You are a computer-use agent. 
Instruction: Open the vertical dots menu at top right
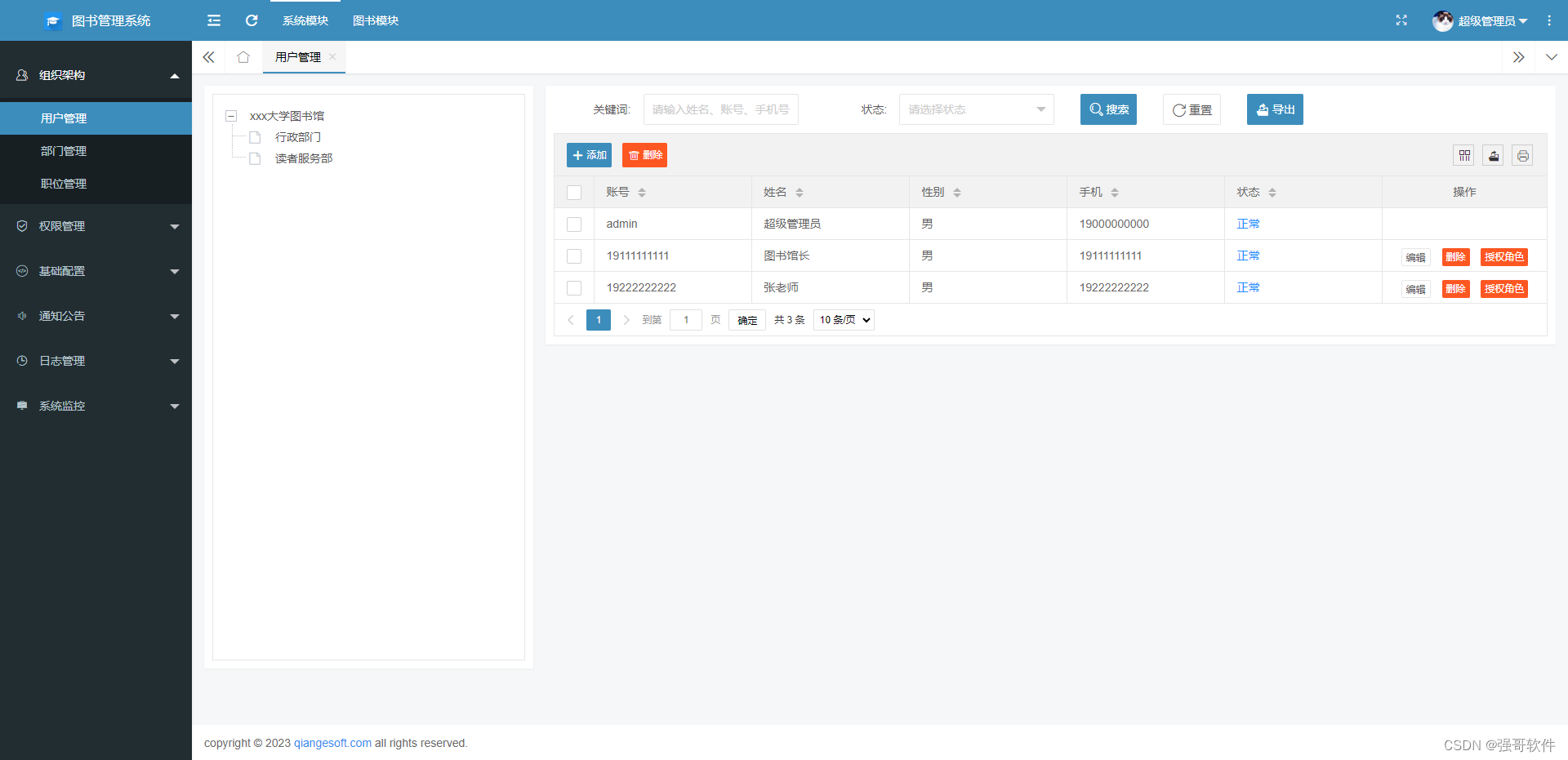[1549, 20]
